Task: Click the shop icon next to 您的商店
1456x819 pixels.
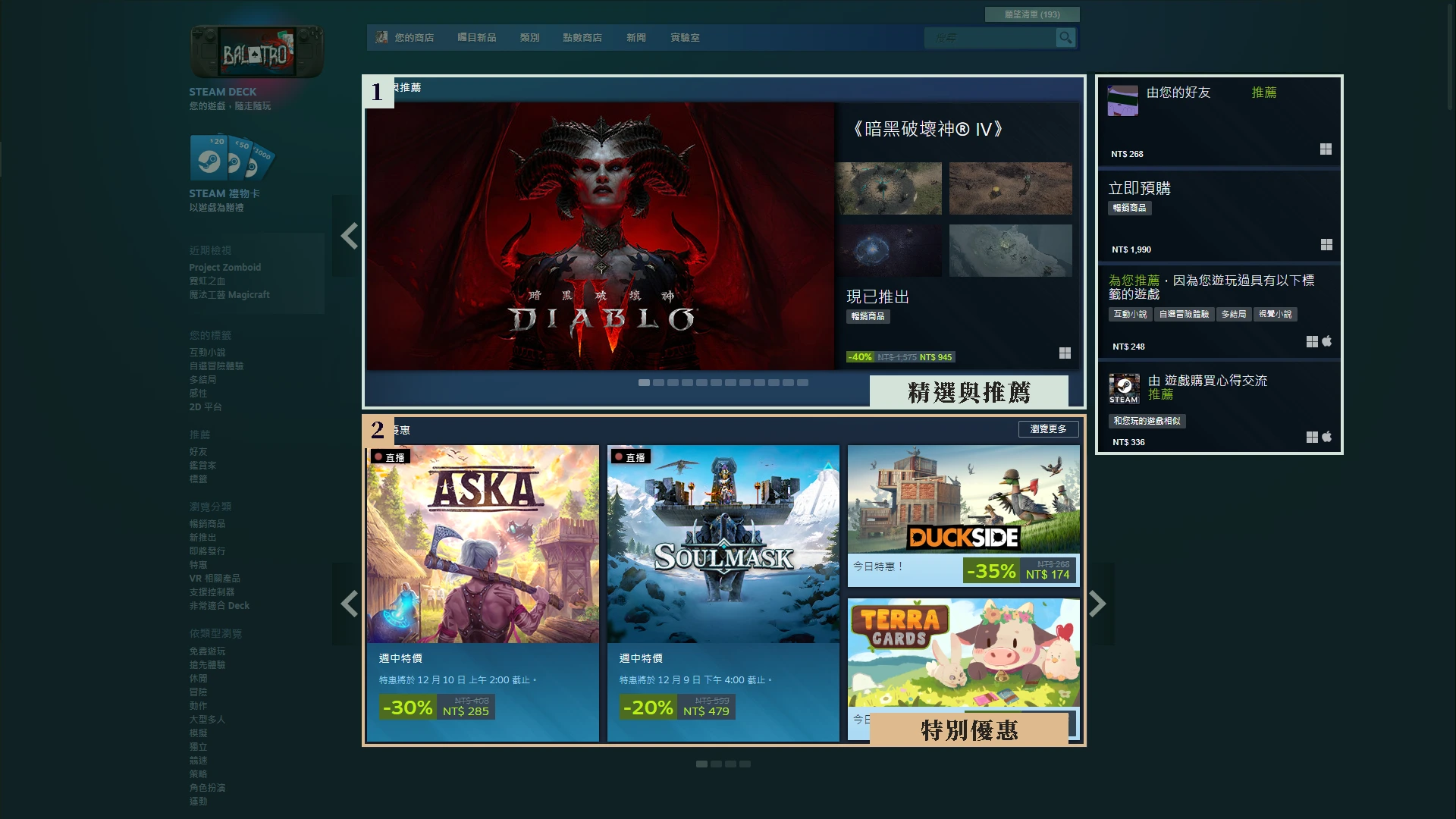Action: (380, 36)
